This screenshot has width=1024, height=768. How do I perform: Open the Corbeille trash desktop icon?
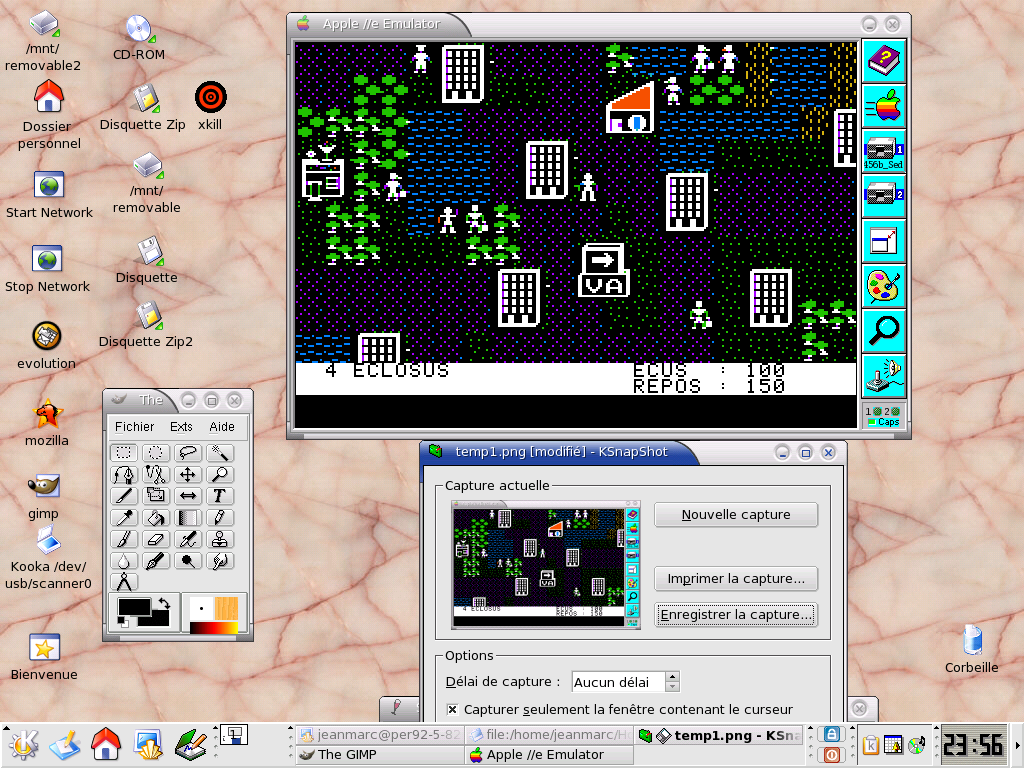(972, 650)
